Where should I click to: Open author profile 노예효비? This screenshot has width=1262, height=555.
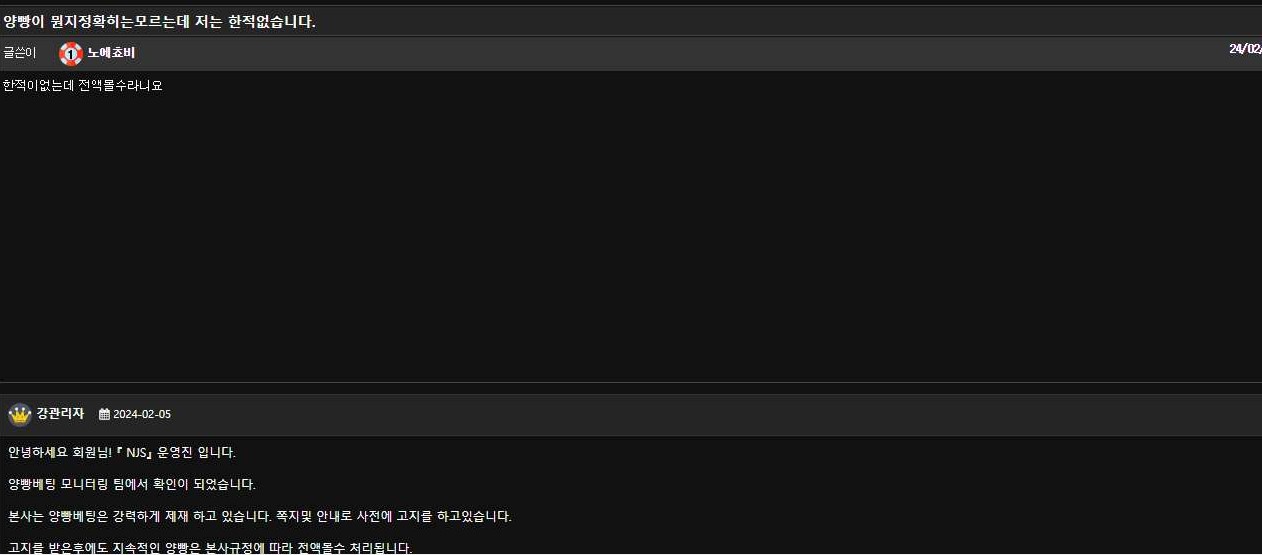111,53
